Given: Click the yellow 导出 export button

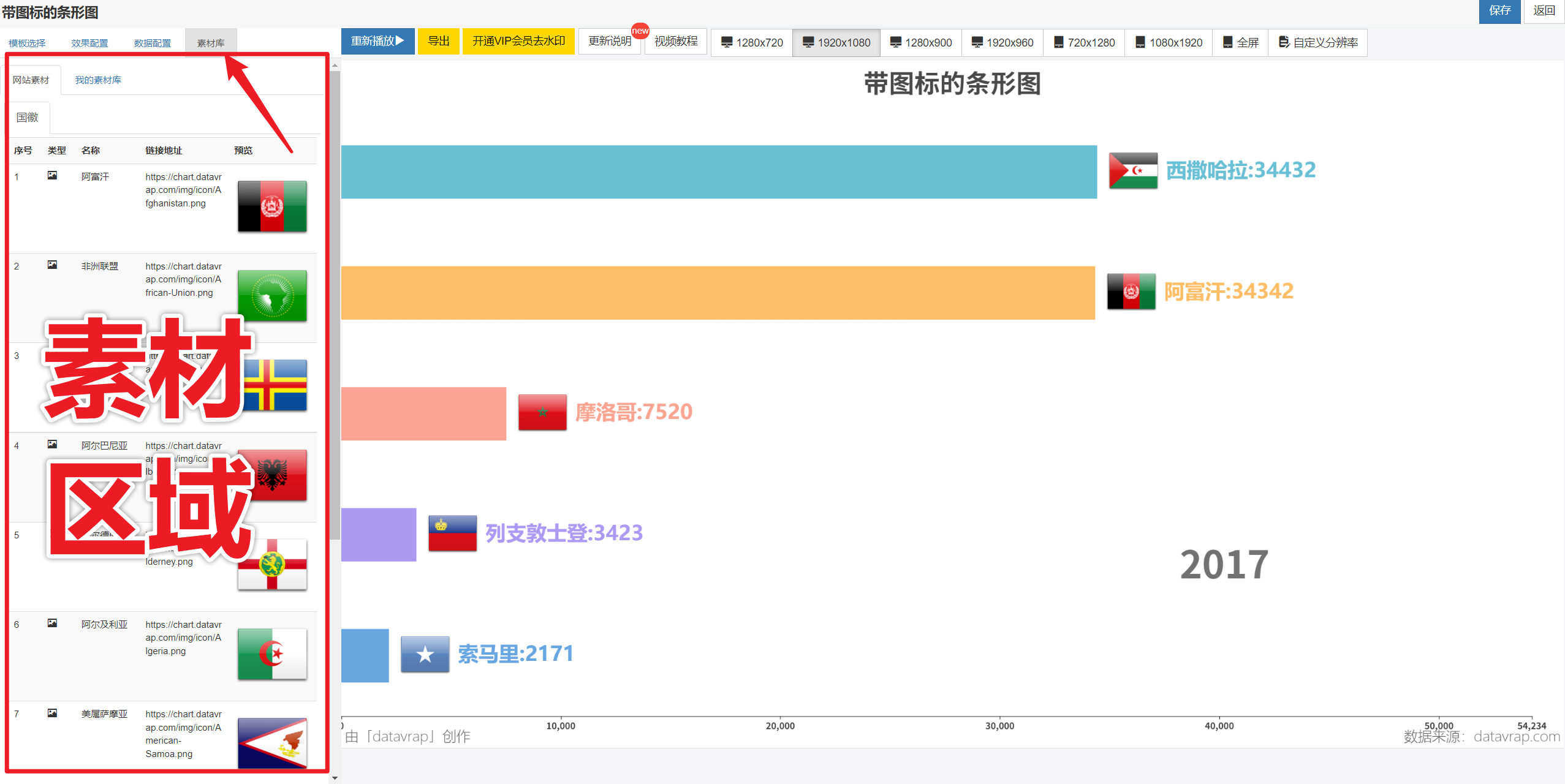Looking at the screenshot, I should (x=438, y=41).
